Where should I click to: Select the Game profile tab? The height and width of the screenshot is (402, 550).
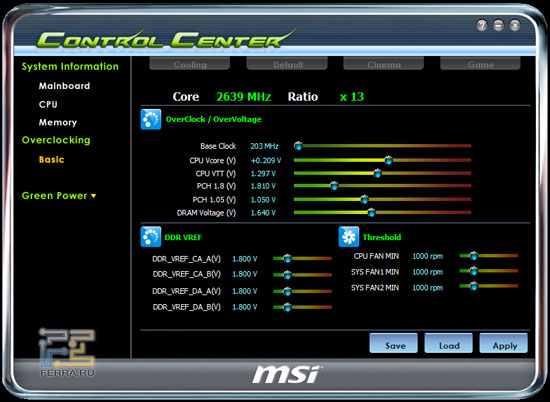coord(480,64)
